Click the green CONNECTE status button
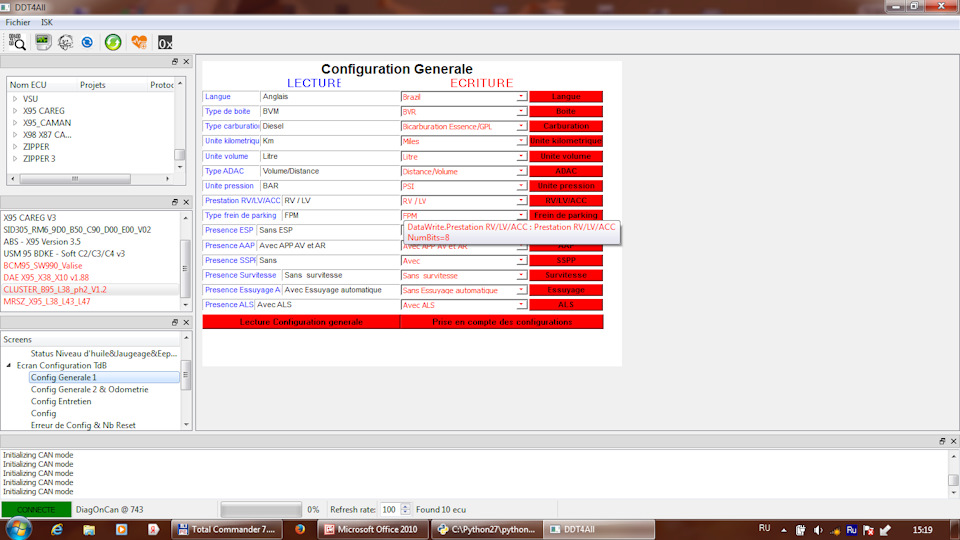The image size is (960, 540). pos(36,510)
